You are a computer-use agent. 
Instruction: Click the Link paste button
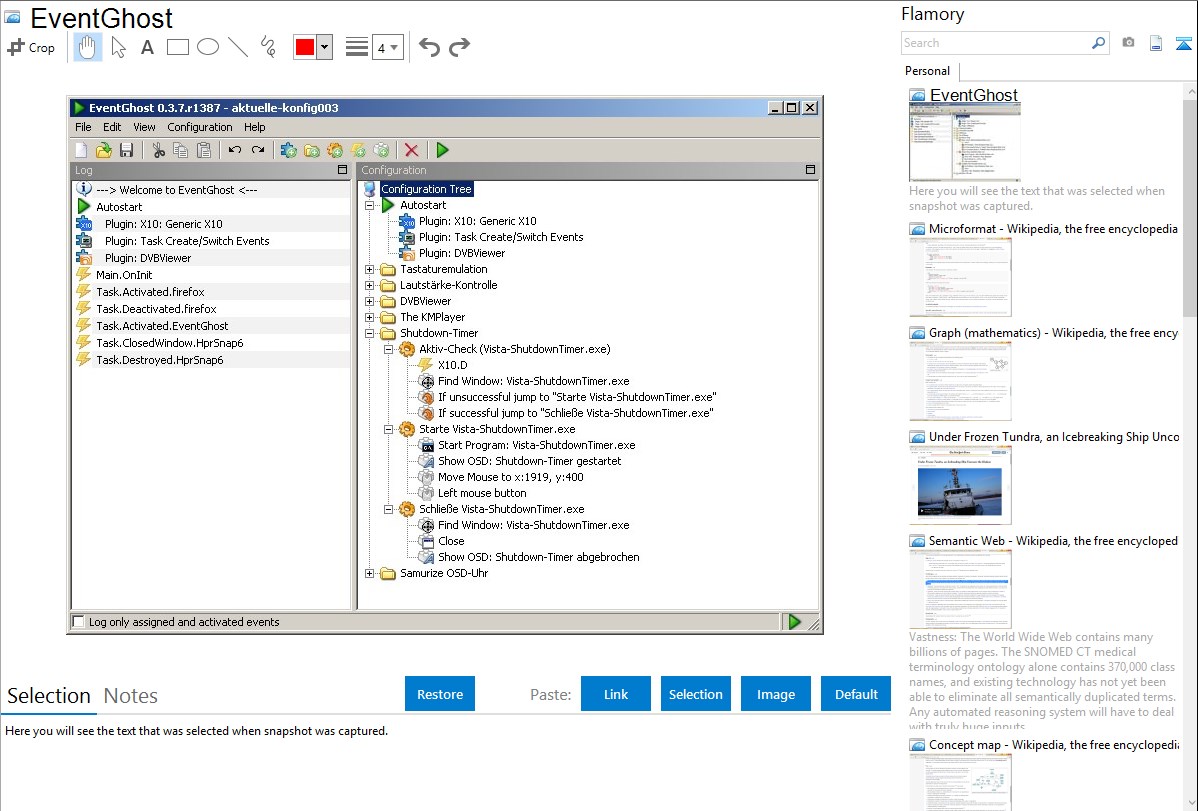(616, 694)
